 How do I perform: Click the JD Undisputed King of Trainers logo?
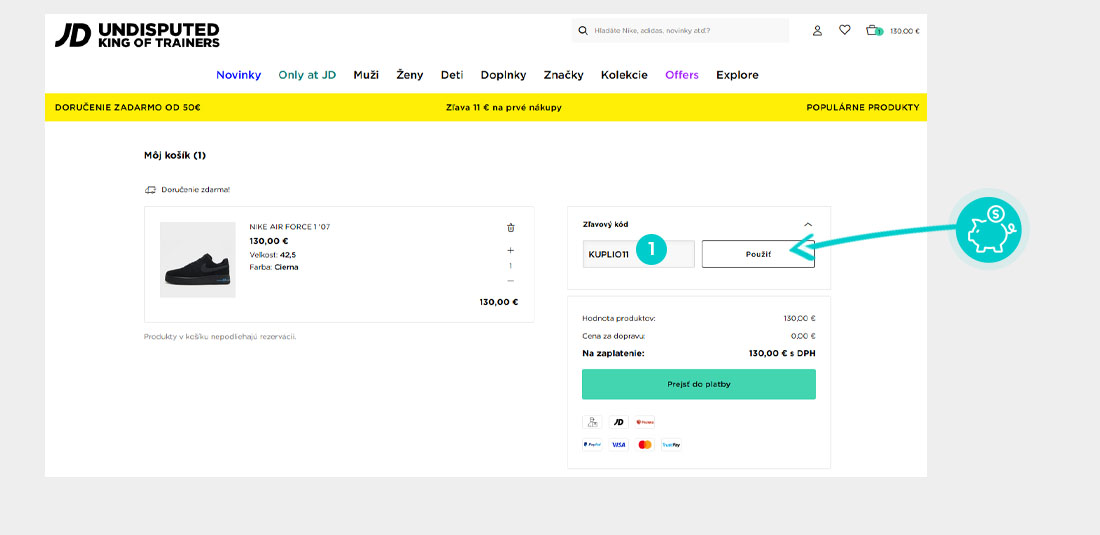(x=138, y=34)
